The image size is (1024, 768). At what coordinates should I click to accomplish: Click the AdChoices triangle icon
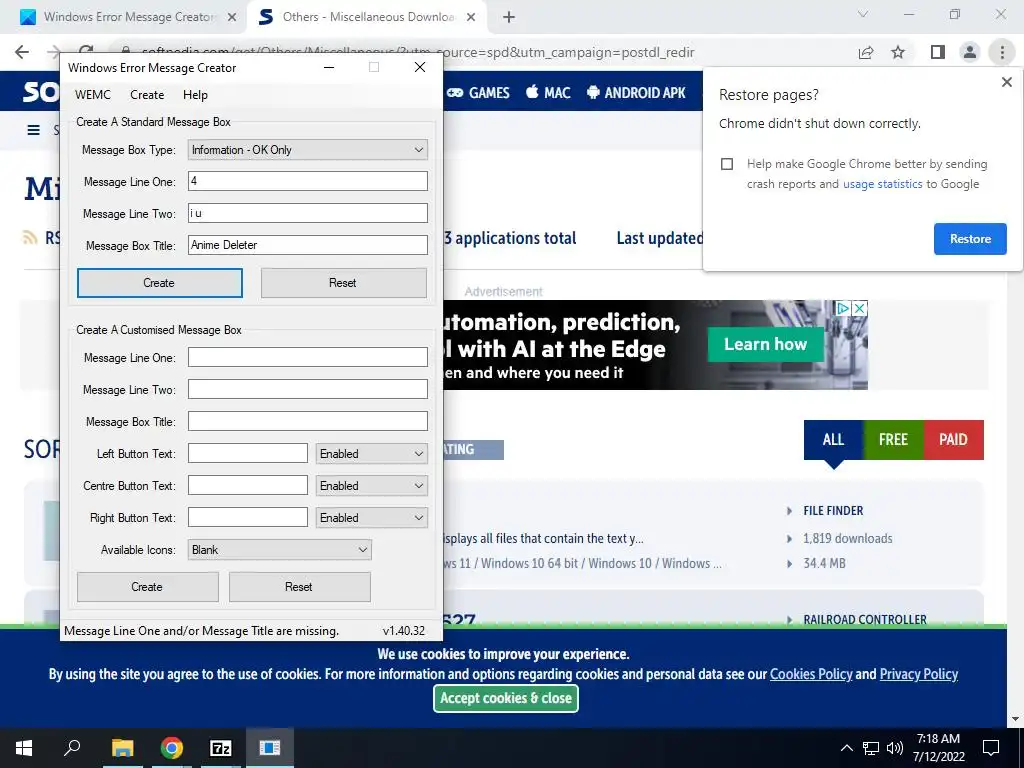[x=844, y=308]
